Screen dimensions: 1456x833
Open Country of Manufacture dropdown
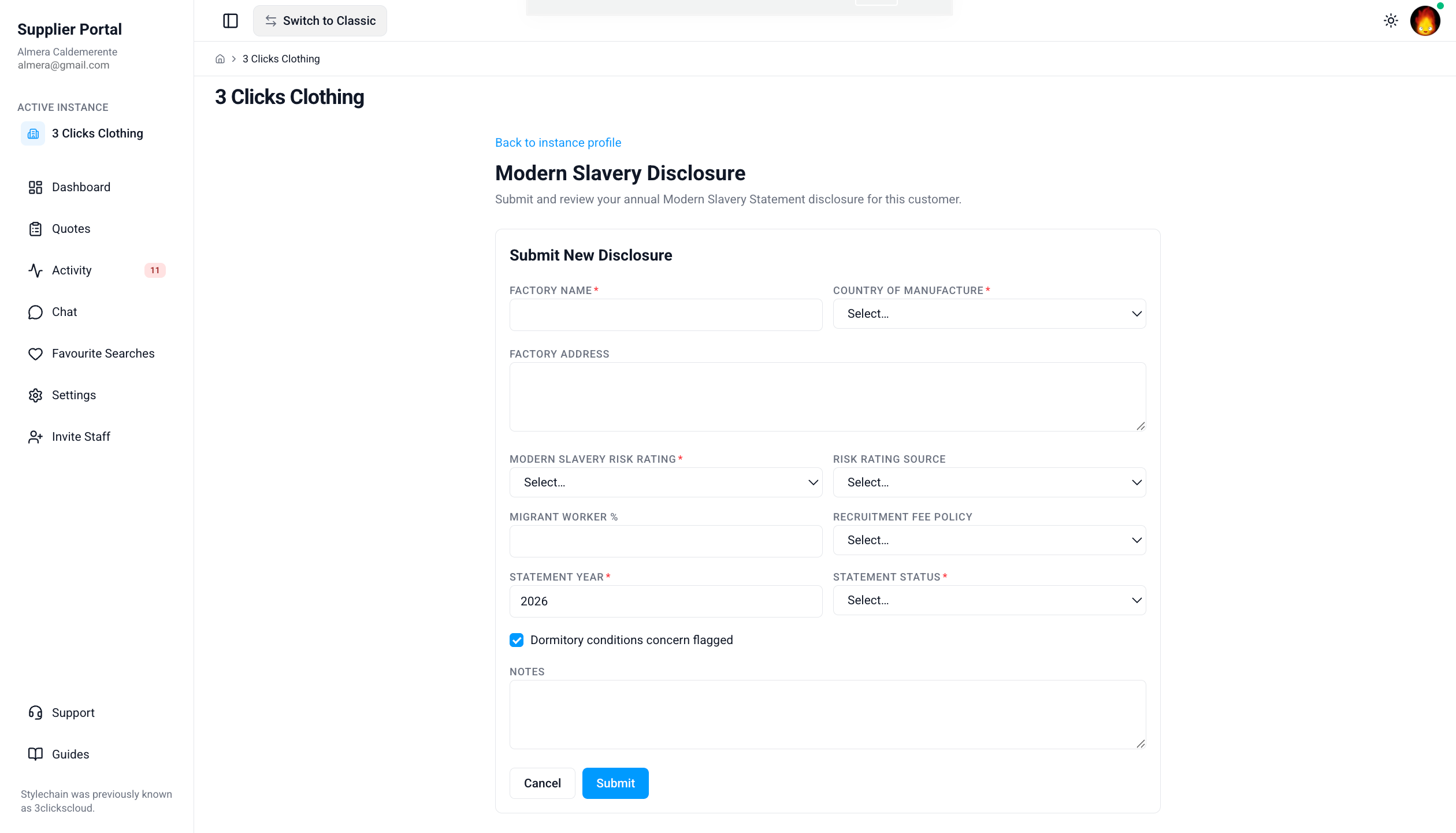click(x=989, y=314)
